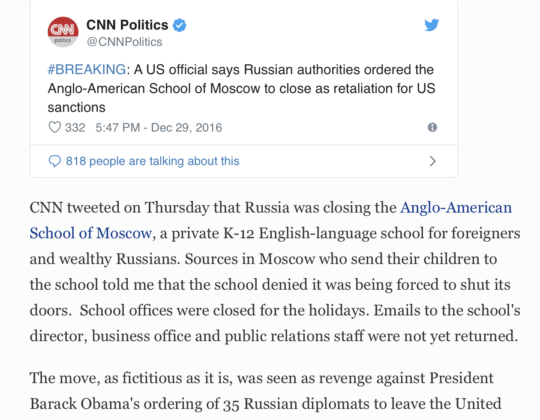
Task: Click the paragraph beginning 'The move, as fictitious'
Action: pos(265,391)
